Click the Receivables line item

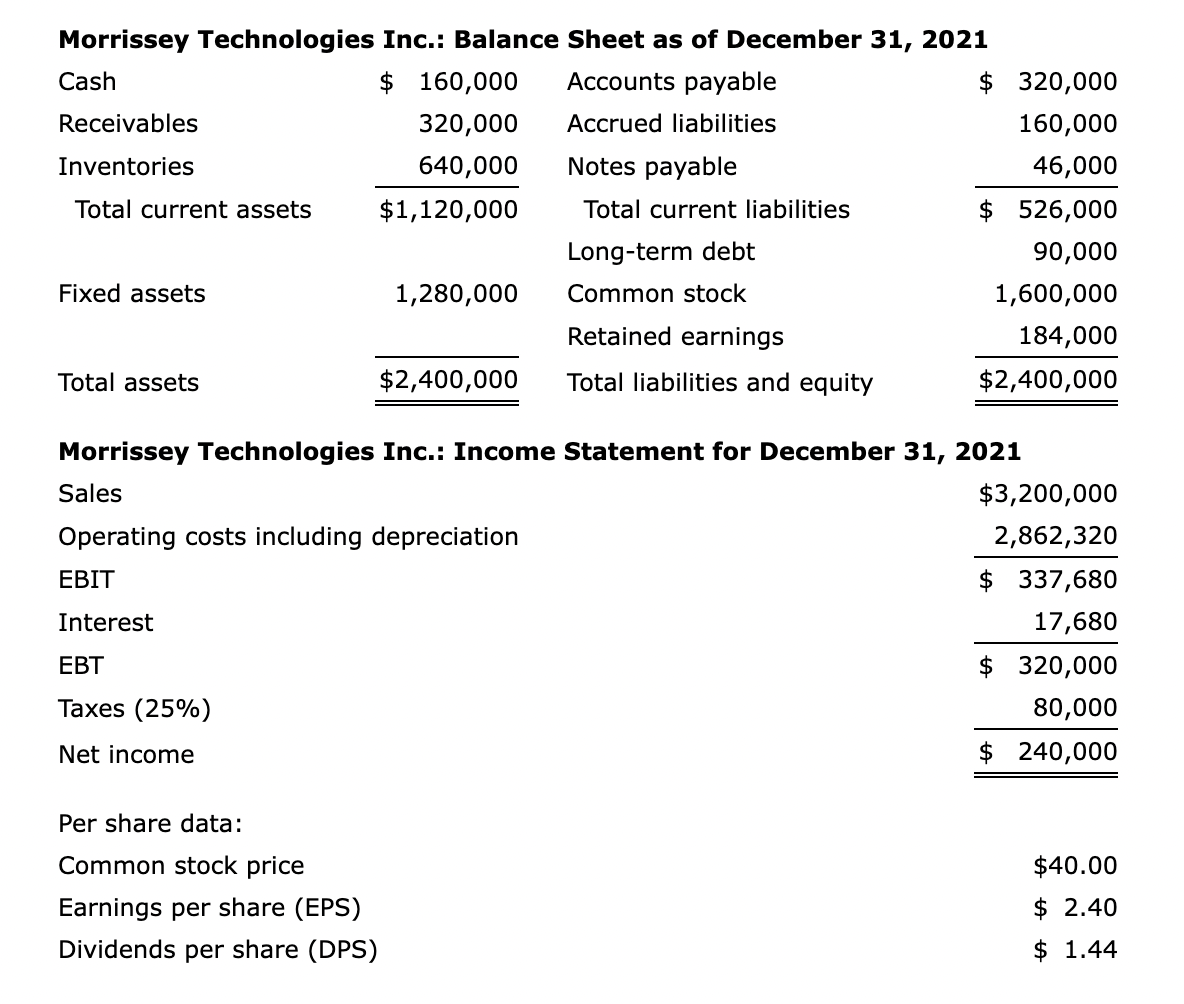[127, 124]
